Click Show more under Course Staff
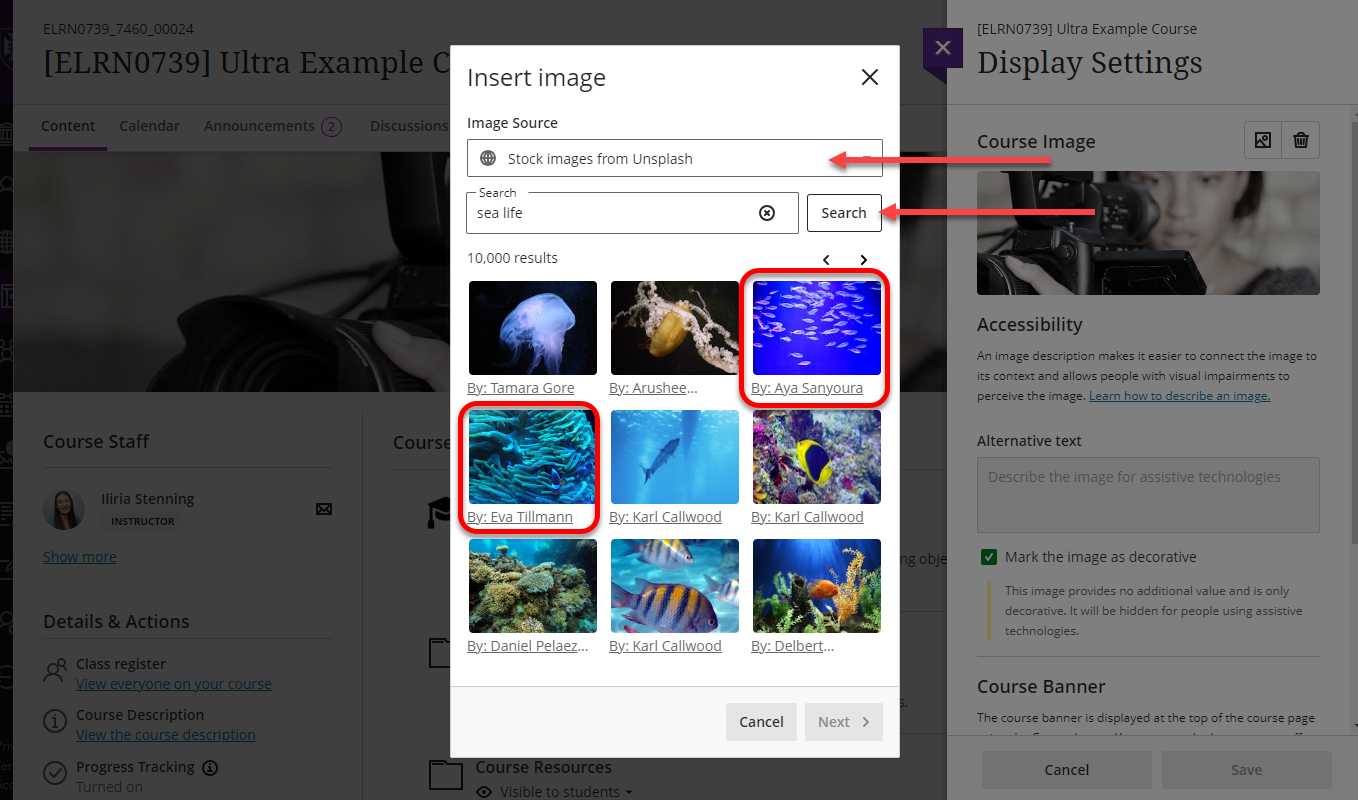The width and height of the screenshot is (1358, 800). pos(80,557)
